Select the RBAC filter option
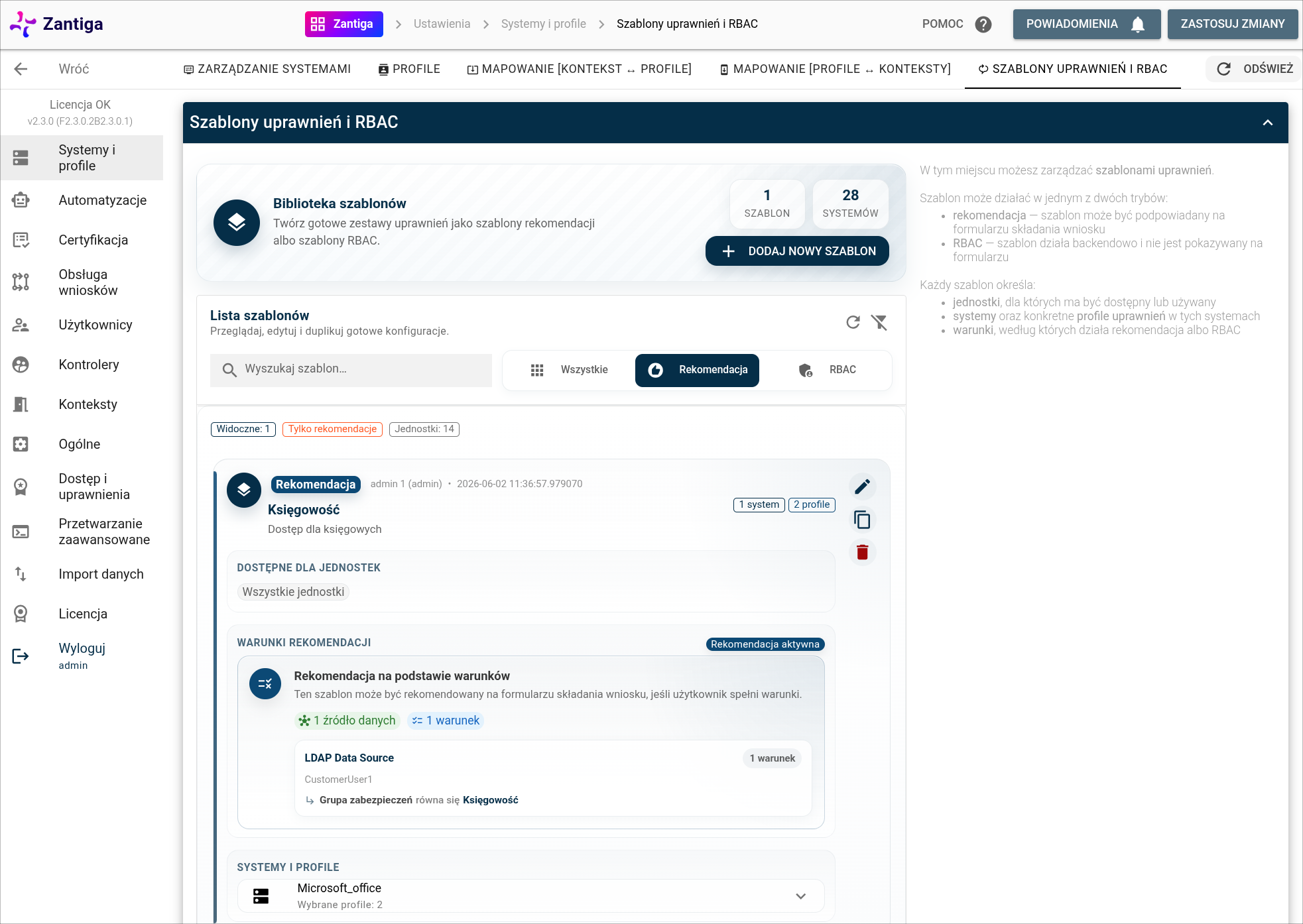This screenshot has width=1303, height=924. tap(826, 370)
